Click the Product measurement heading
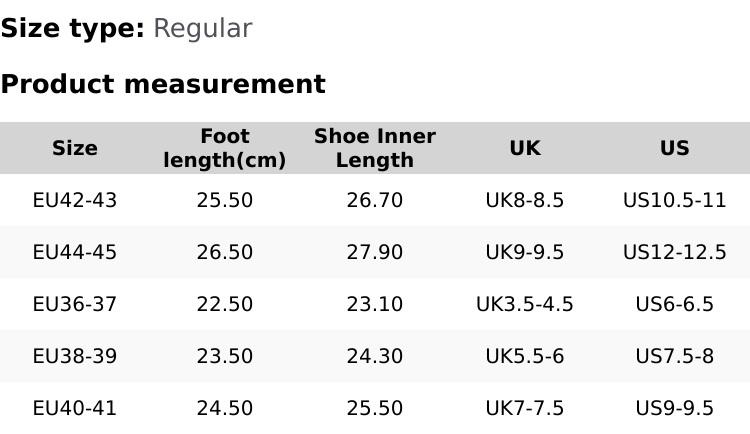 click(163, 84)
